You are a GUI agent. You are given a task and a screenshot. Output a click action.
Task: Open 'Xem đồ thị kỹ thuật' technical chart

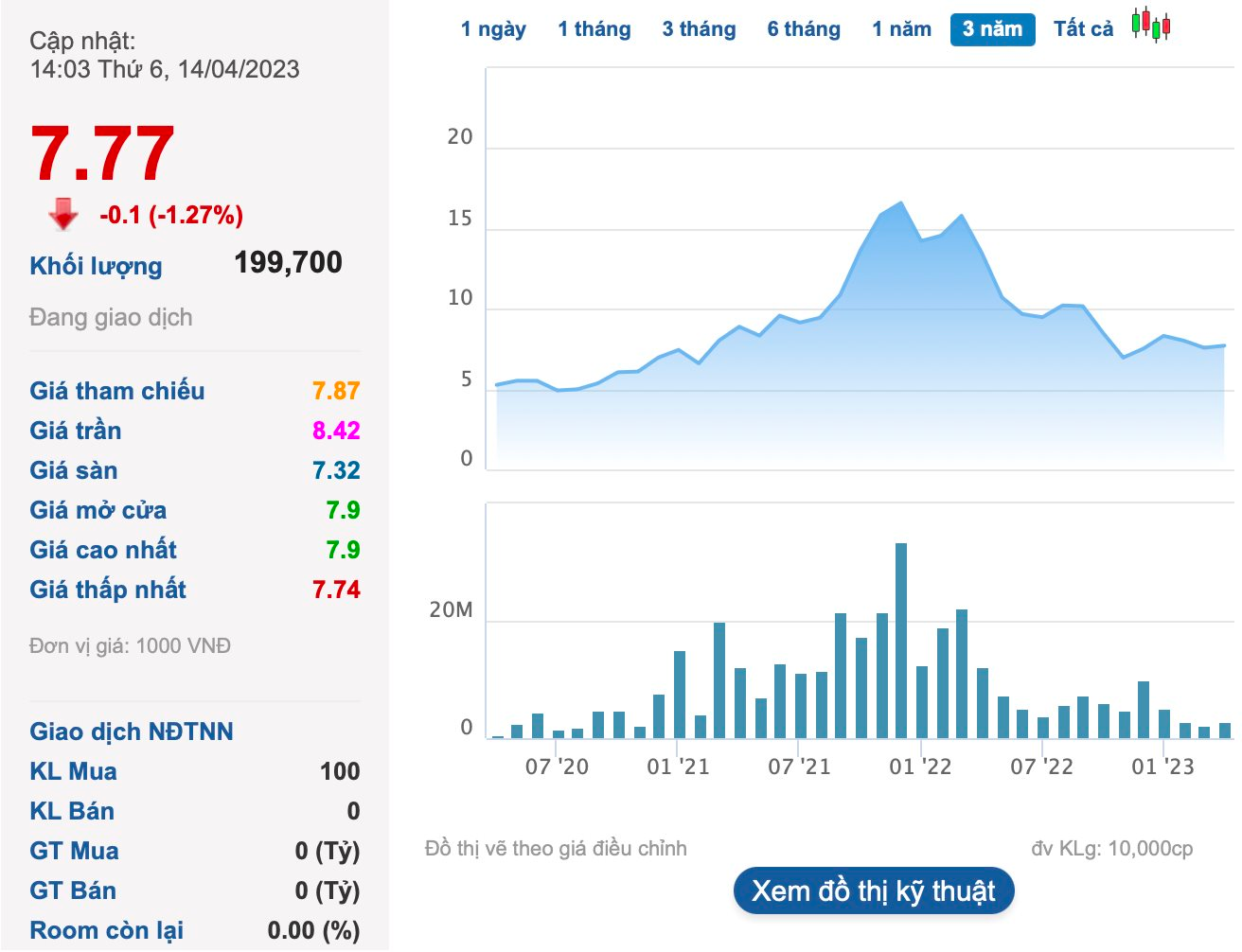click(x=874, y=890)
